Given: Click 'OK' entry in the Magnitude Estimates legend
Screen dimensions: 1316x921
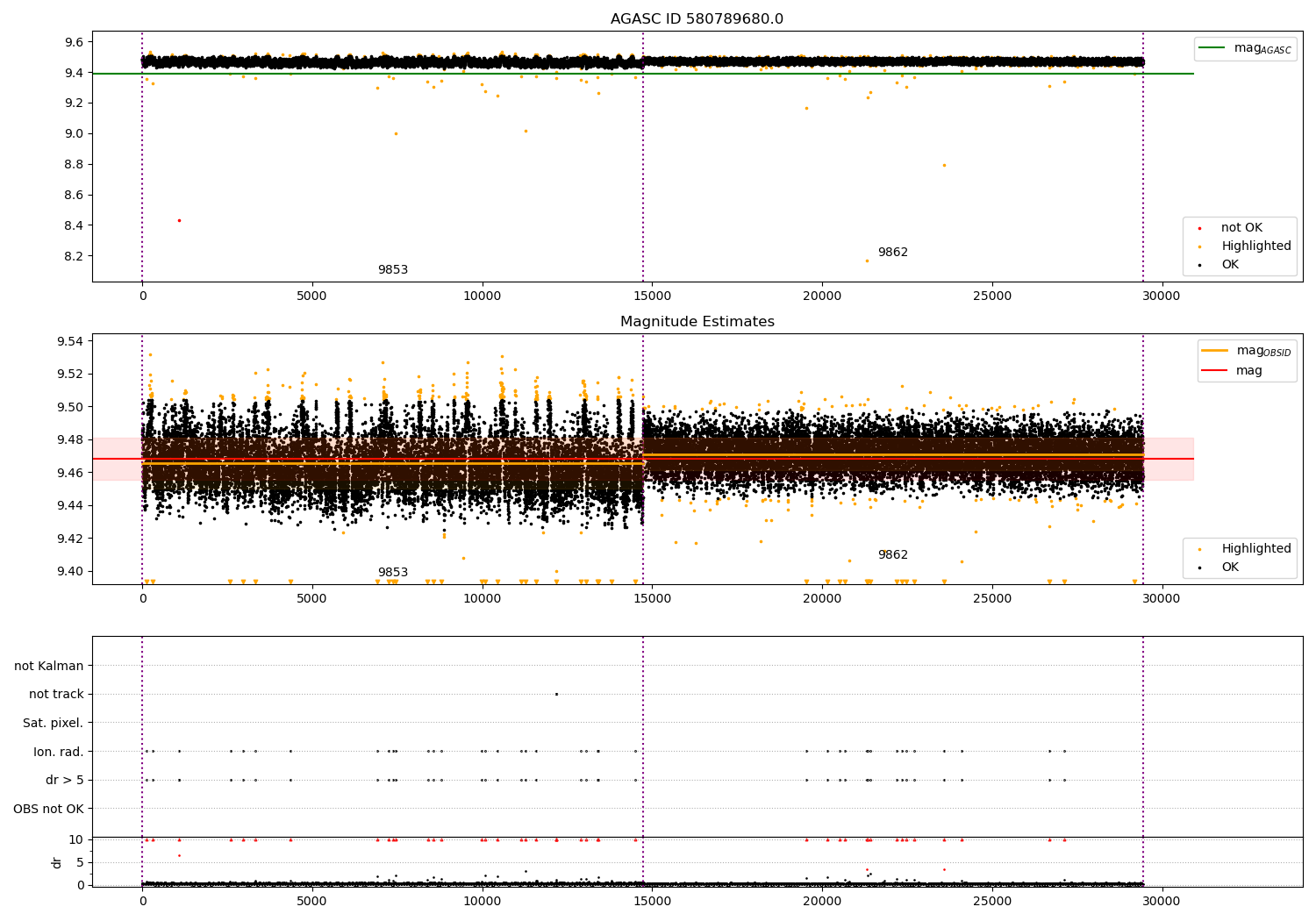Looking at the screenshot, I should 1230,567.
